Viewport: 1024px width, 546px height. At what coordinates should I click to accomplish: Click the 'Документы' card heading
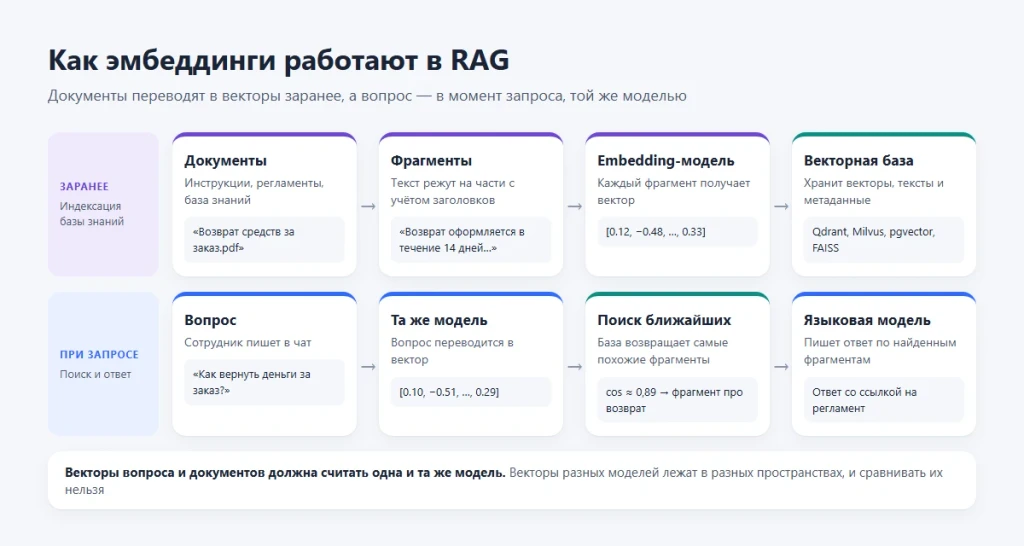[225, 161]
